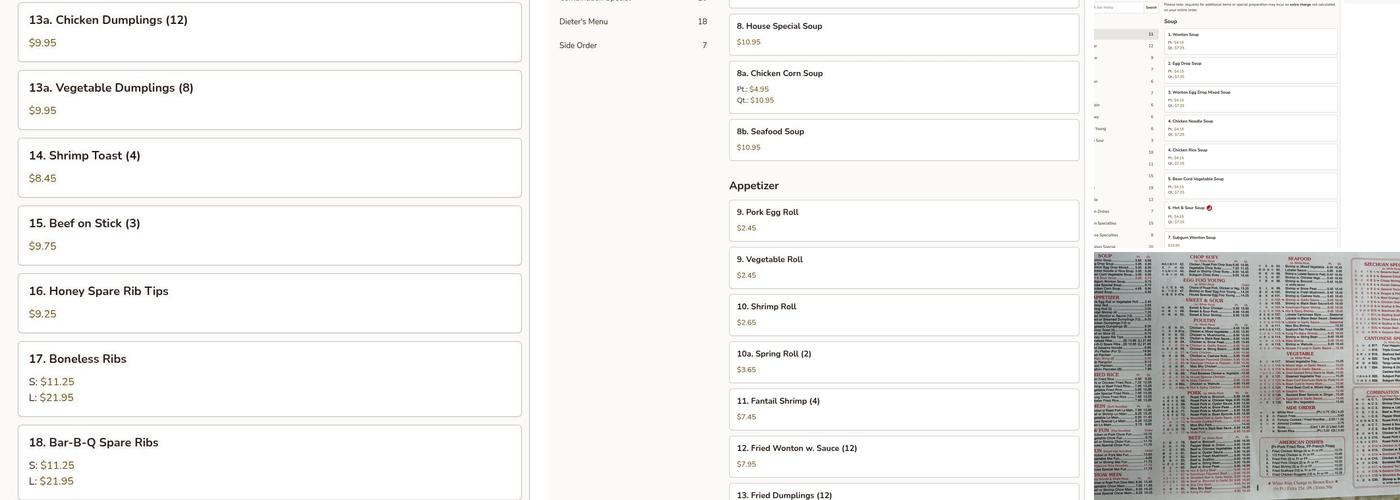
Task: Add 11. Fantail Shrimp (4)
Action: (x=903, y=409)
